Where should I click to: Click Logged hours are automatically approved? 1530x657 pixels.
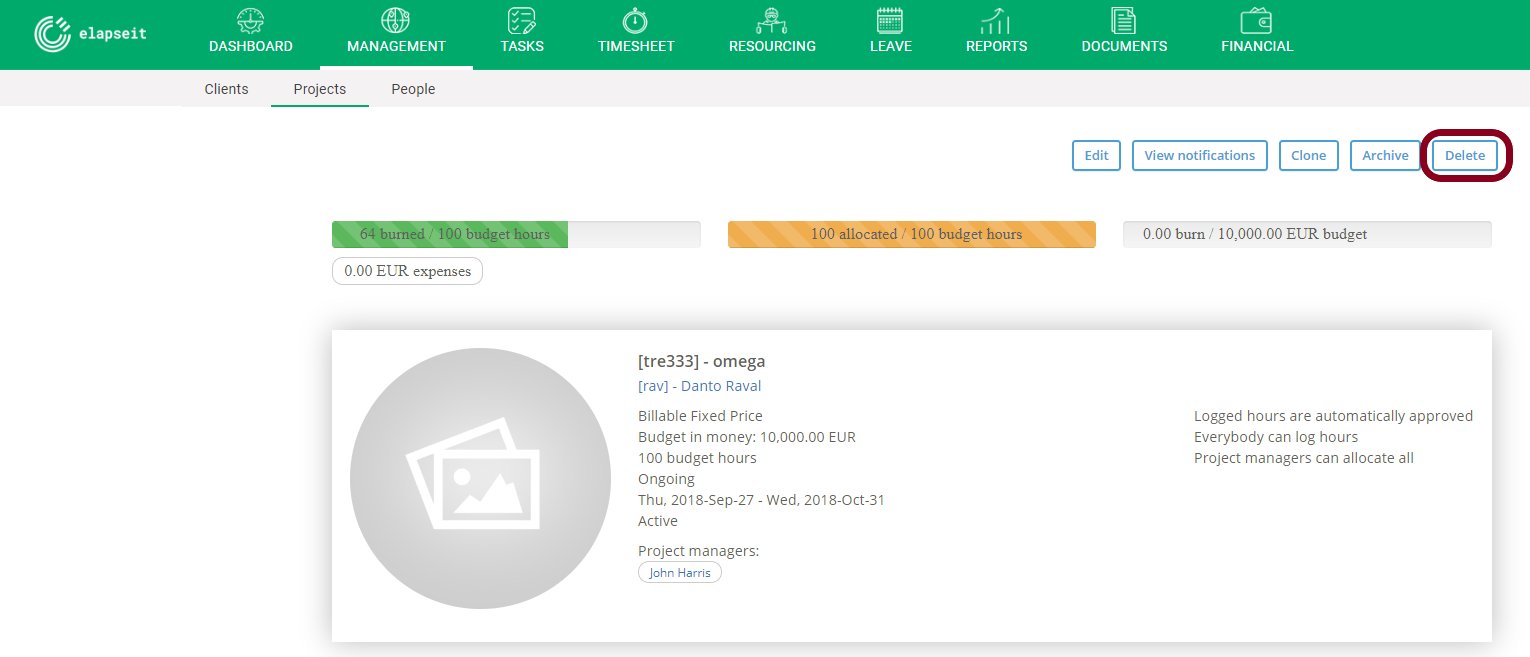coord(1333,416)
